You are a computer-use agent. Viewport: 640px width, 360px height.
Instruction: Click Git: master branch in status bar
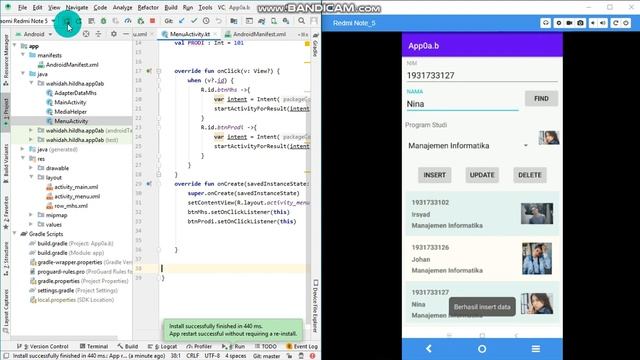point(267,356)
